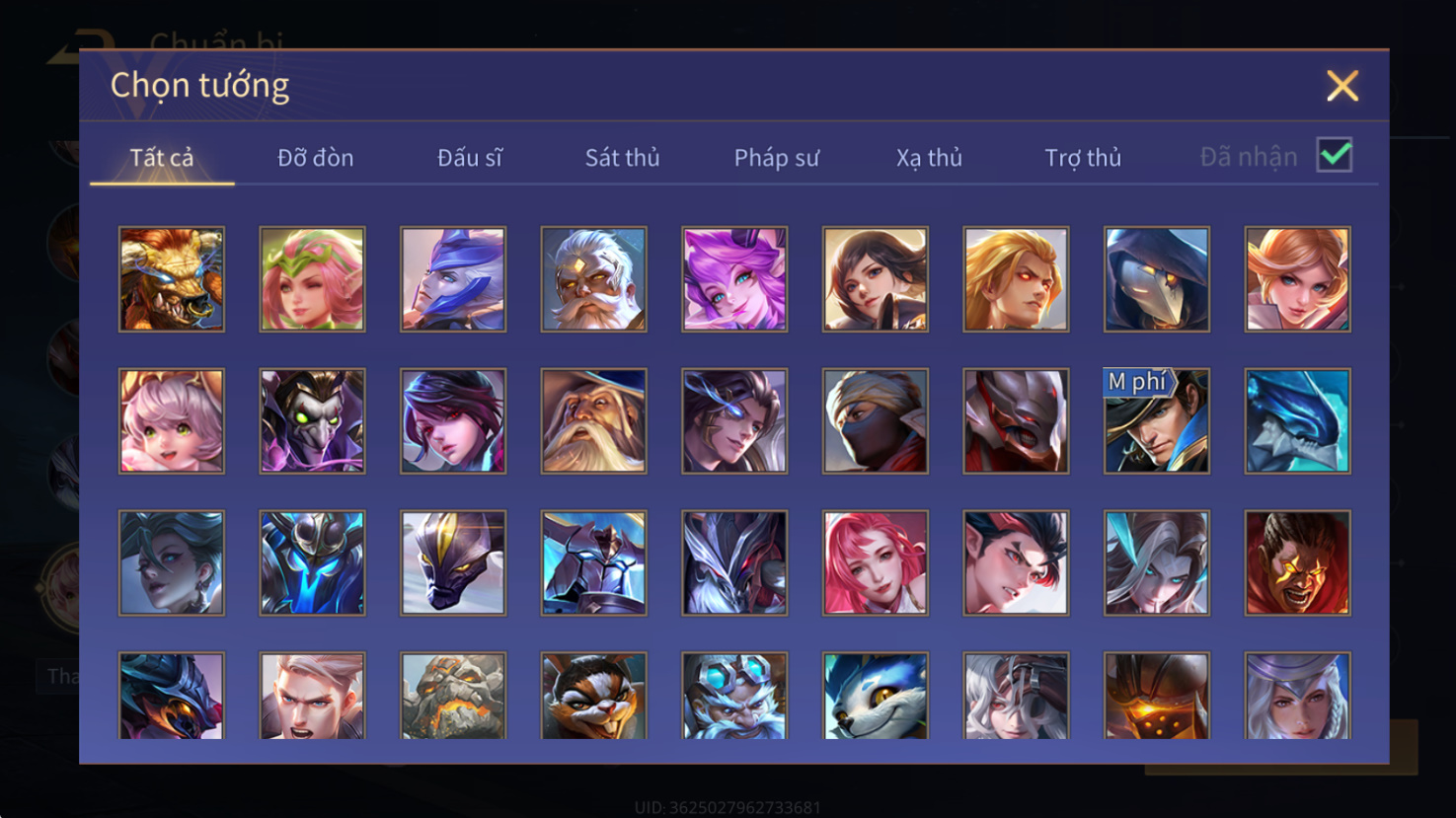Pick the pink-haired hero with green leaf crown
This screenshot has width=1456, height=818.
pyautogui.click(x=312, y=279)
